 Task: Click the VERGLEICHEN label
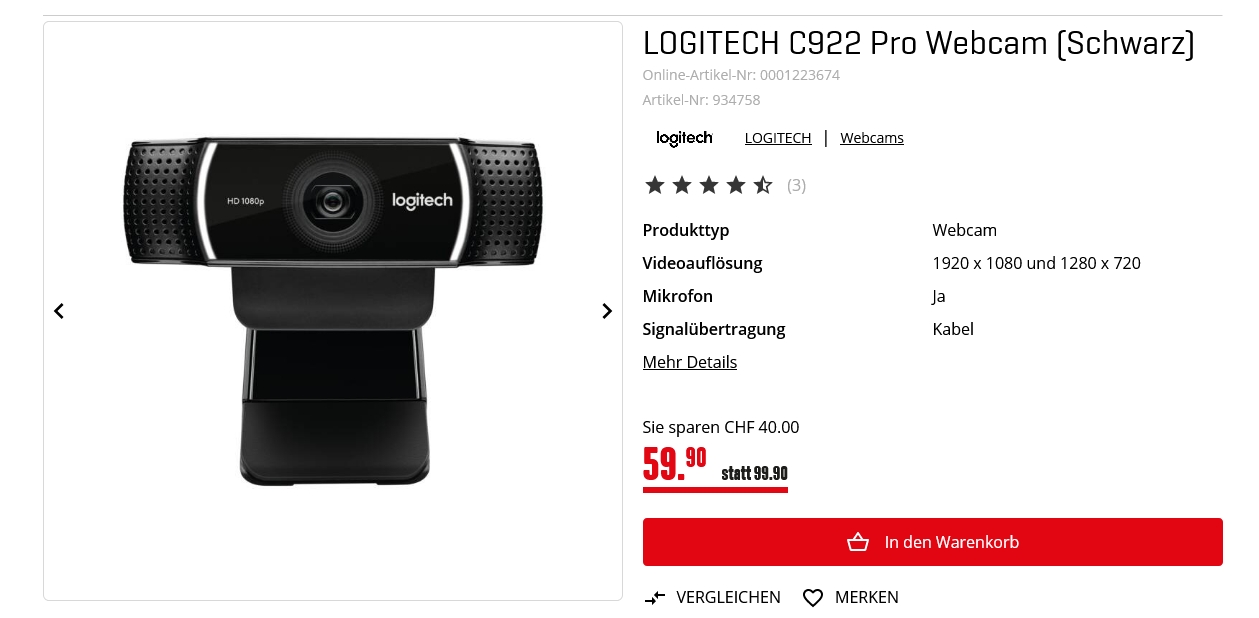pos(728,598)
